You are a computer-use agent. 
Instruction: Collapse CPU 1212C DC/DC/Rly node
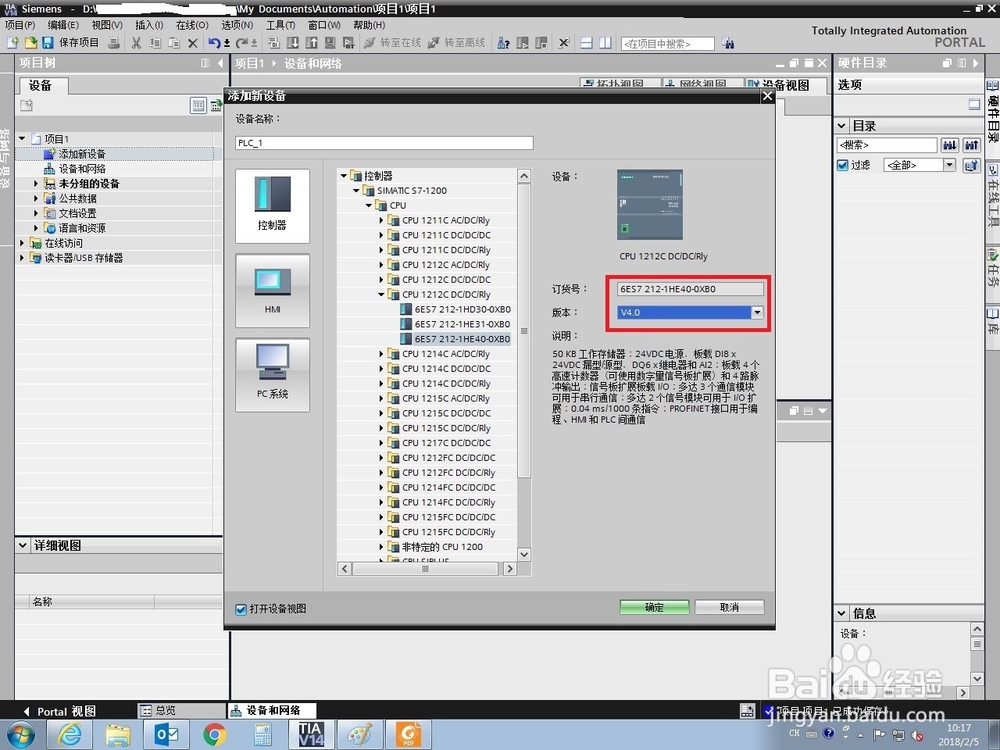pyautogui.click(x=381, y=295)
